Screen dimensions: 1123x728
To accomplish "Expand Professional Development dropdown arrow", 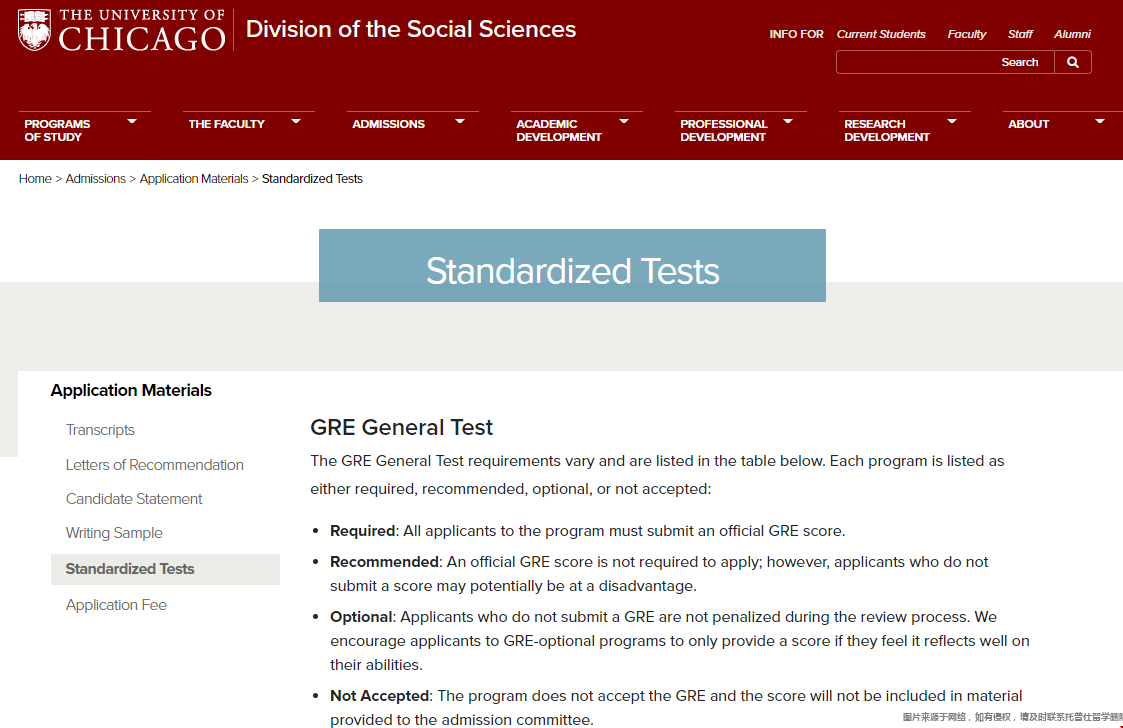I will [x=788, y=122].
